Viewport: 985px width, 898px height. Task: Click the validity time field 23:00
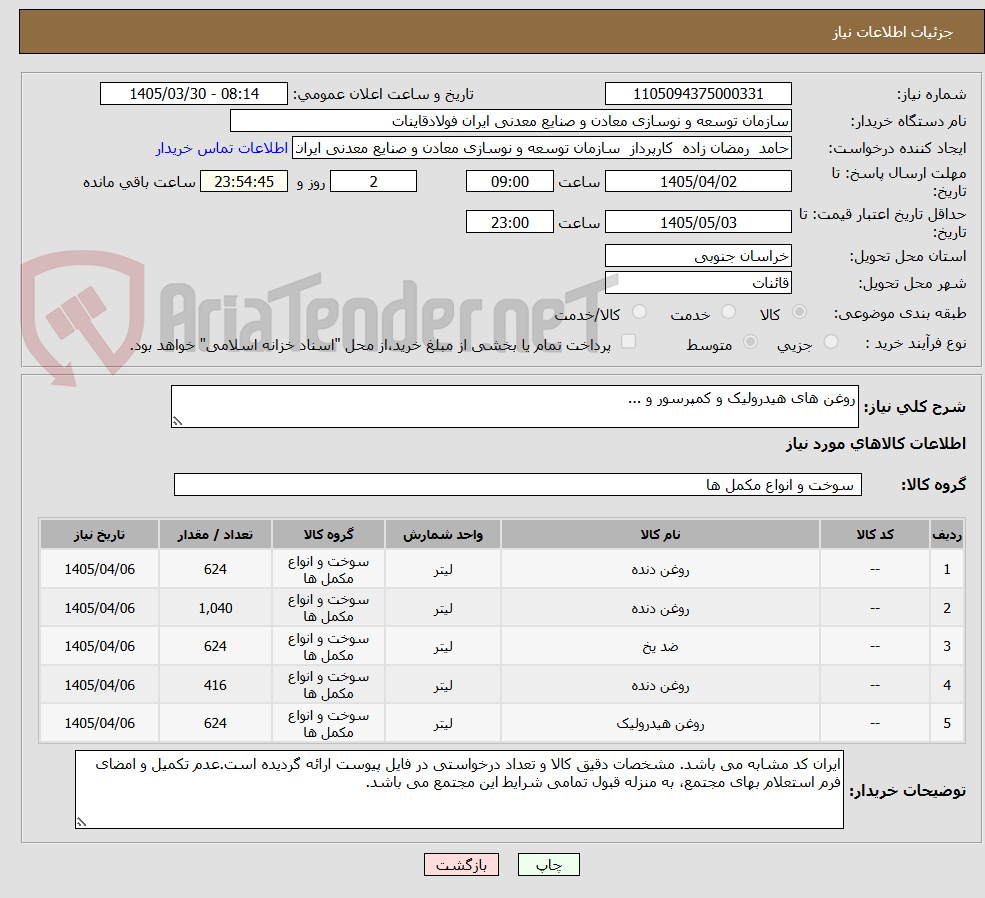pyautogui.click(x=509, y=222)
